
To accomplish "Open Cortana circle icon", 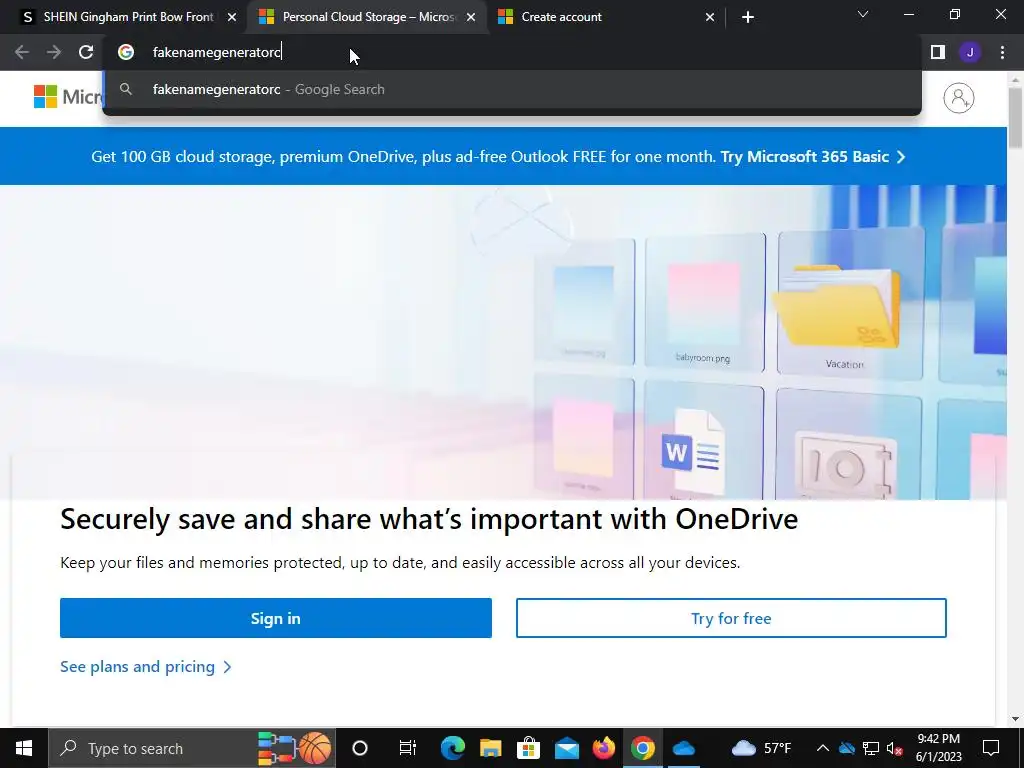I will (360, 748).
